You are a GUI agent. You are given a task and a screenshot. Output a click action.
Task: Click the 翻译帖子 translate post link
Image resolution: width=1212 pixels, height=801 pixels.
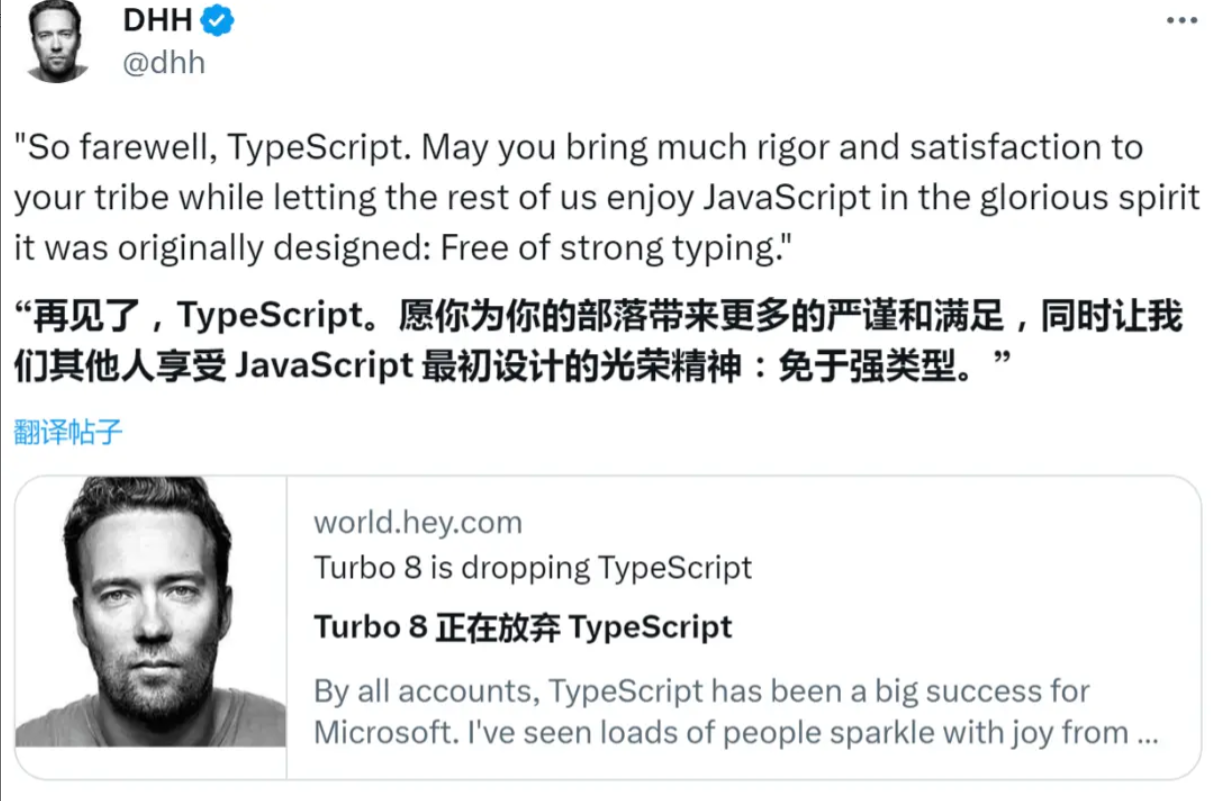pos(68,432)
